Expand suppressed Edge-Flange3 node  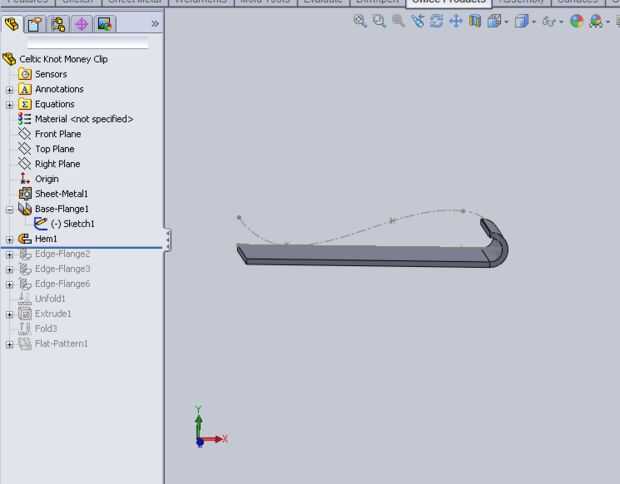click(9, 270)
